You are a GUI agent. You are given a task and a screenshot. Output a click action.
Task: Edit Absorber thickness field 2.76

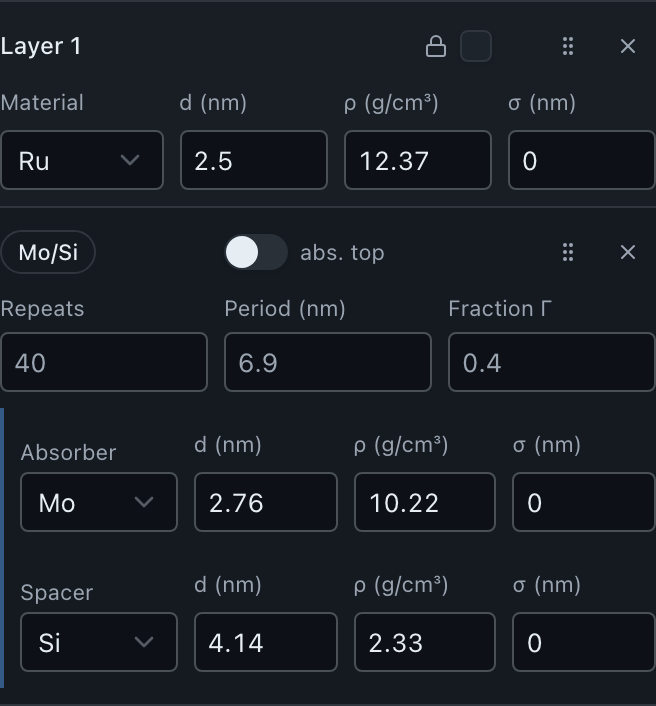(x=266, y=502)
